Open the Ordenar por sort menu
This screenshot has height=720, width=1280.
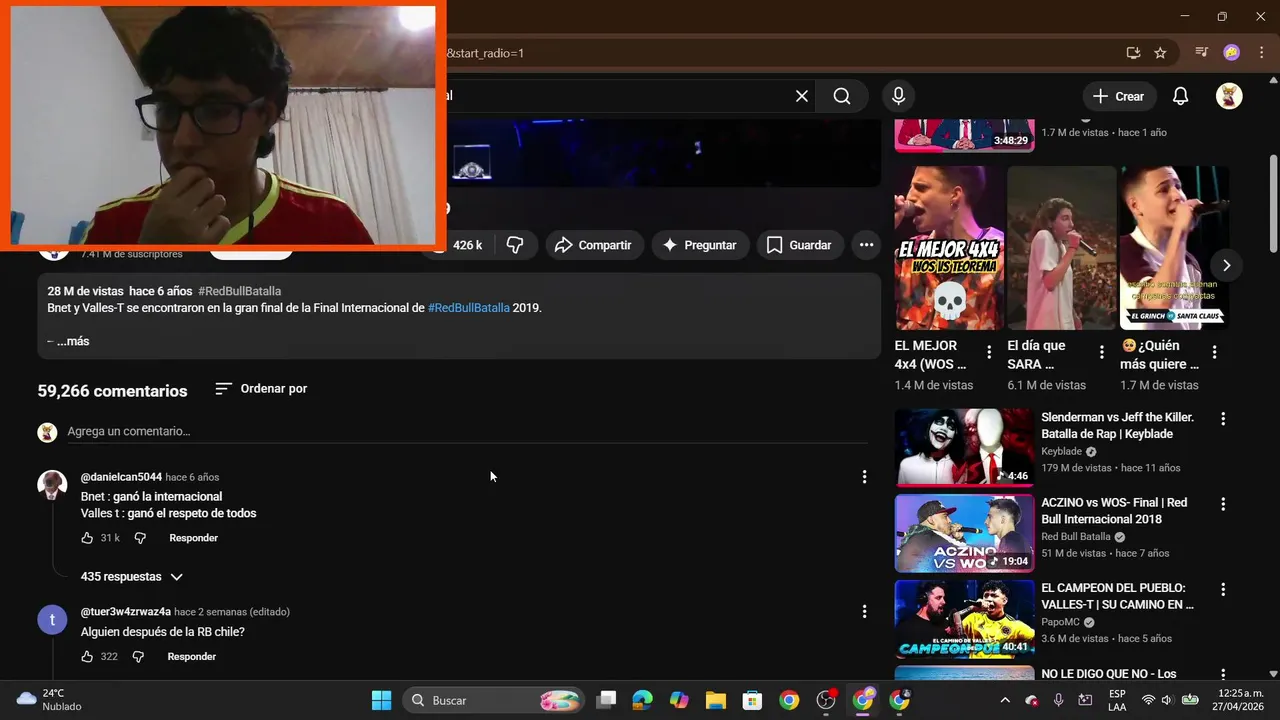click(x=261, y=388)
